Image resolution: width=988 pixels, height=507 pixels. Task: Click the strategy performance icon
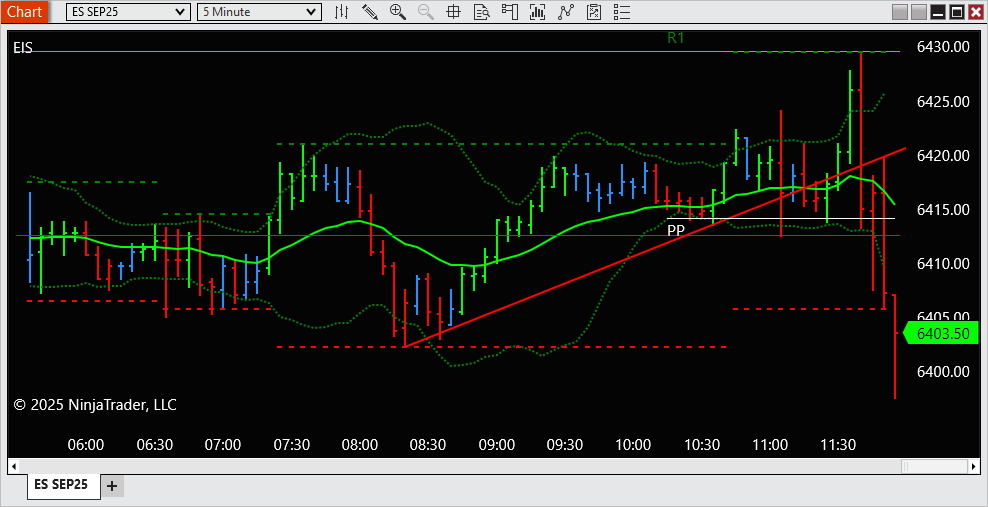click(x=594, y=11)
